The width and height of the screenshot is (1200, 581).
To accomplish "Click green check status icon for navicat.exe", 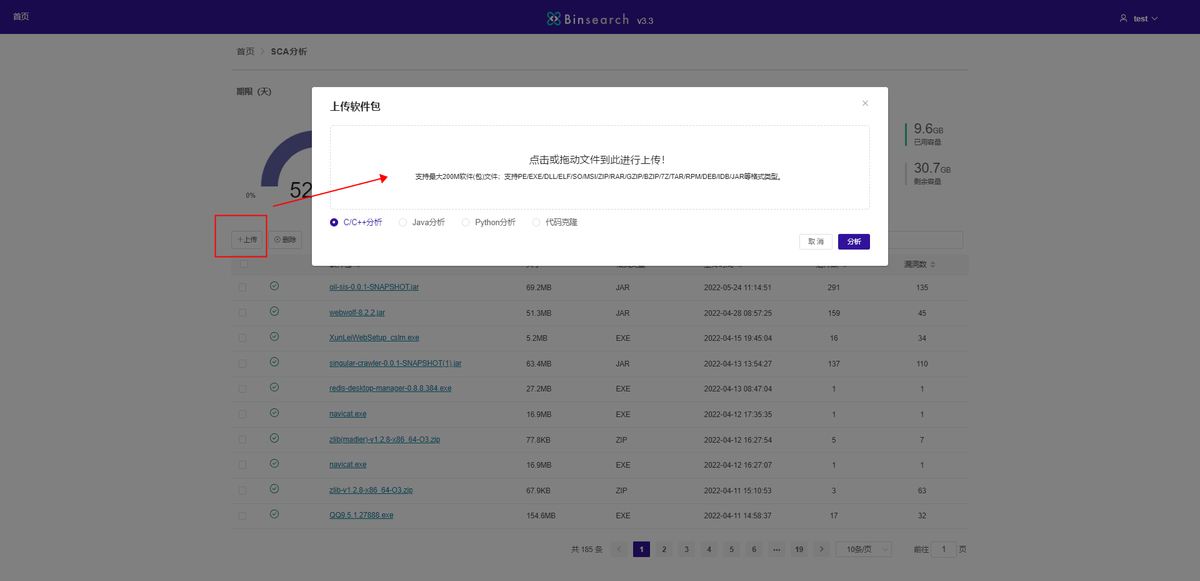I will pyautogui.click(x=273, y=414).
